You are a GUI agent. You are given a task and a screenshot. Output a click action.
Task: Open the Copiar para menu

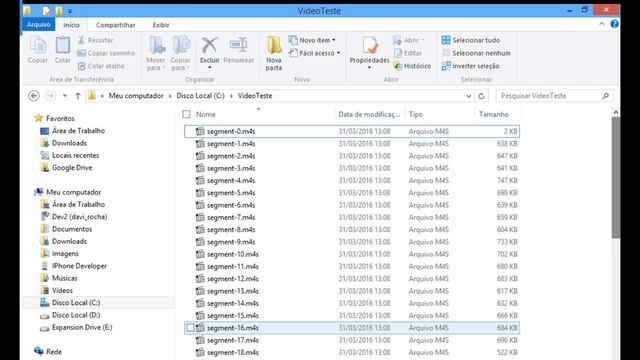(x=180, y=53)
